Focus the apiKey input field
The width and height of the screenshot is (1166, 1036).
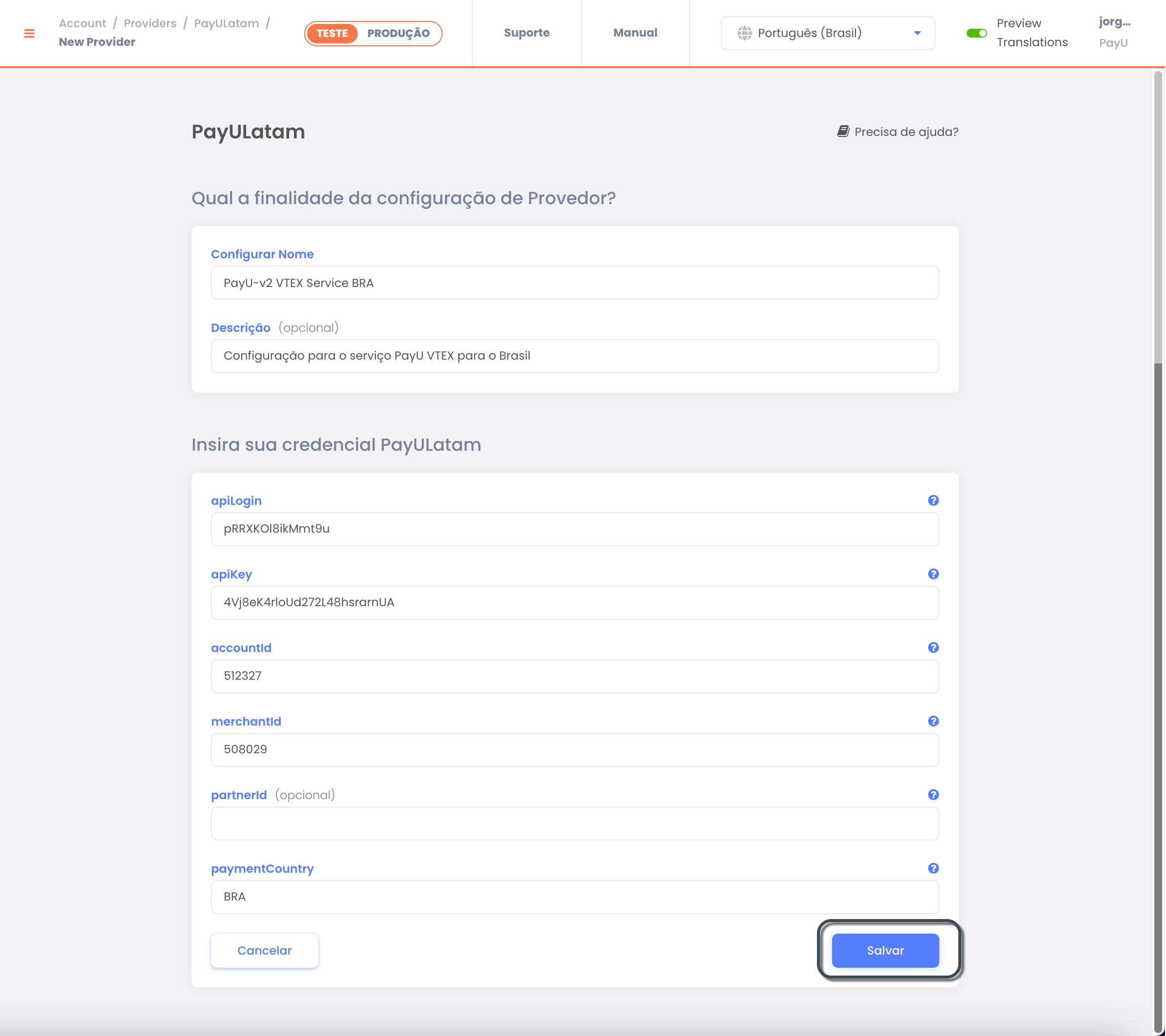pyautogui.click(x=574, y=602)
